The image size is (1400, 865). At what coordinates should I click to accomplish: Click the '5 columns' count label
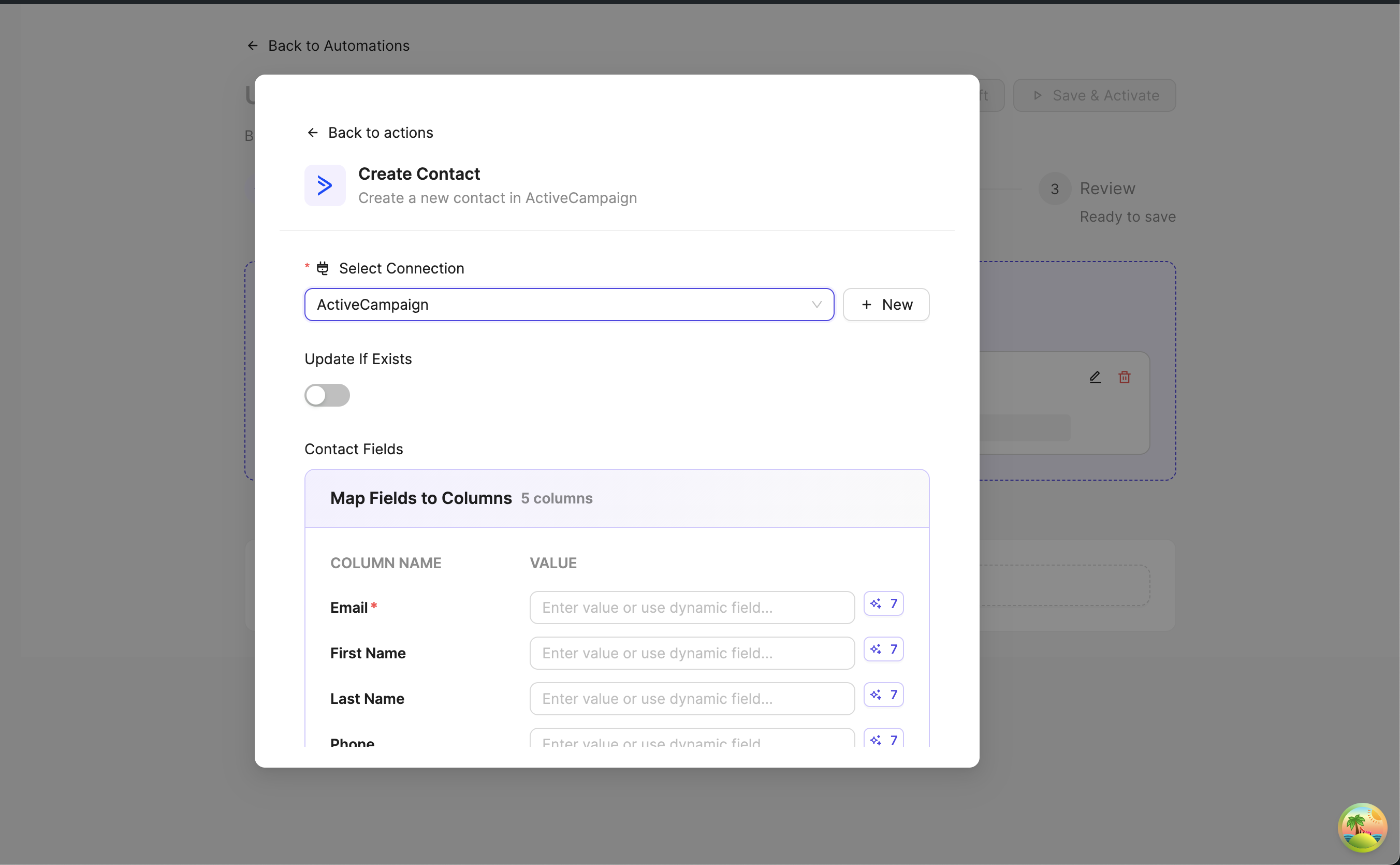pos(557,499)
